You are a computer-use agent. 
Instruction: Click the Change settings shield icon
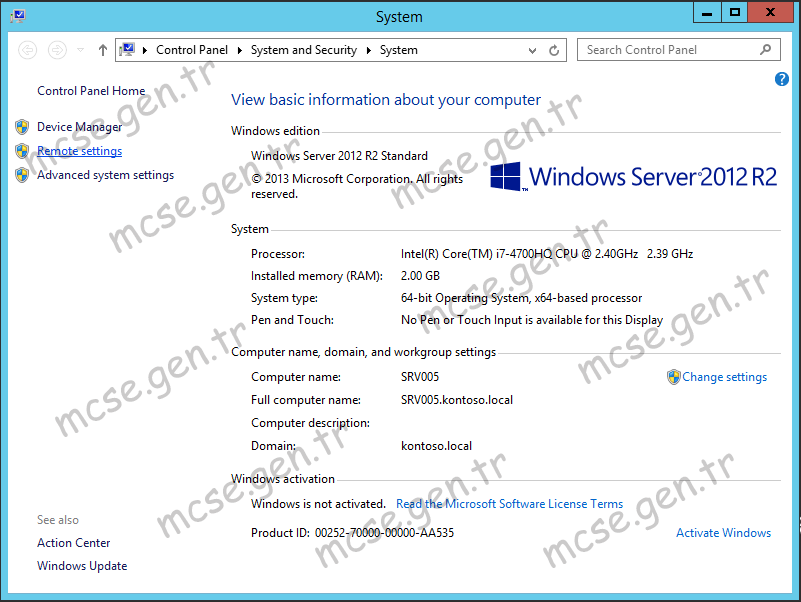point(674,377)
